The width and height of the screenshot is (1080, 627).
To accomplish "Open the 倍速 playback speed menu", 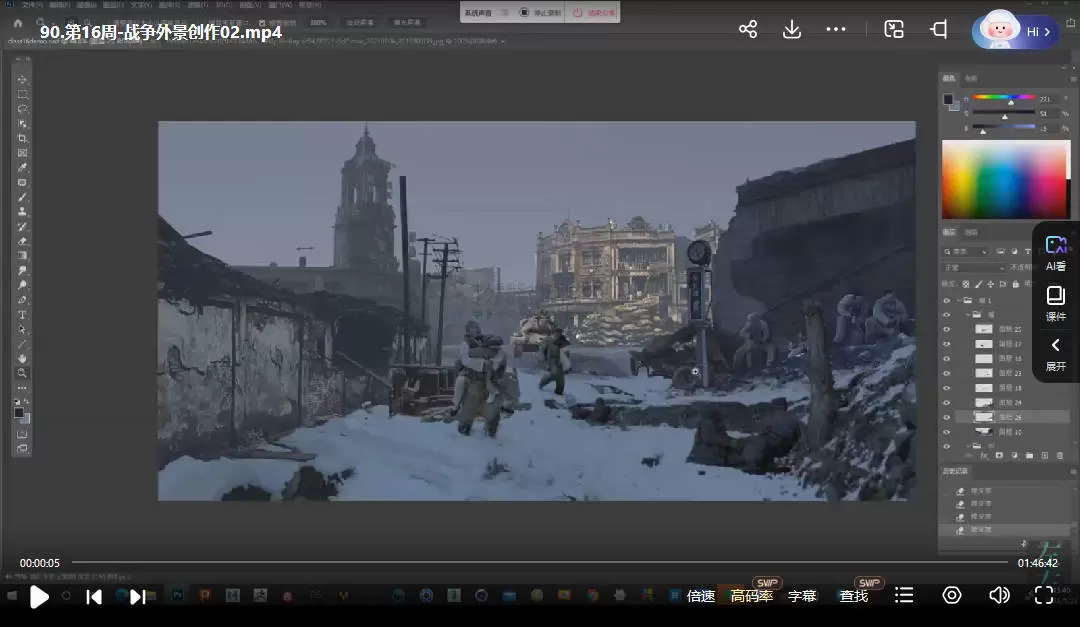I will coord(701,596).
